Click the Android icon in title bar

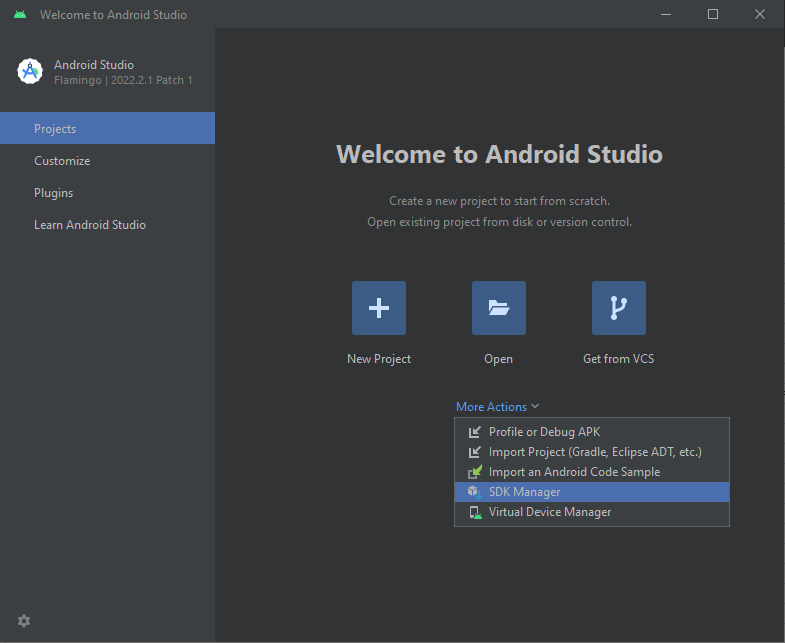click(x=20, y=15)
